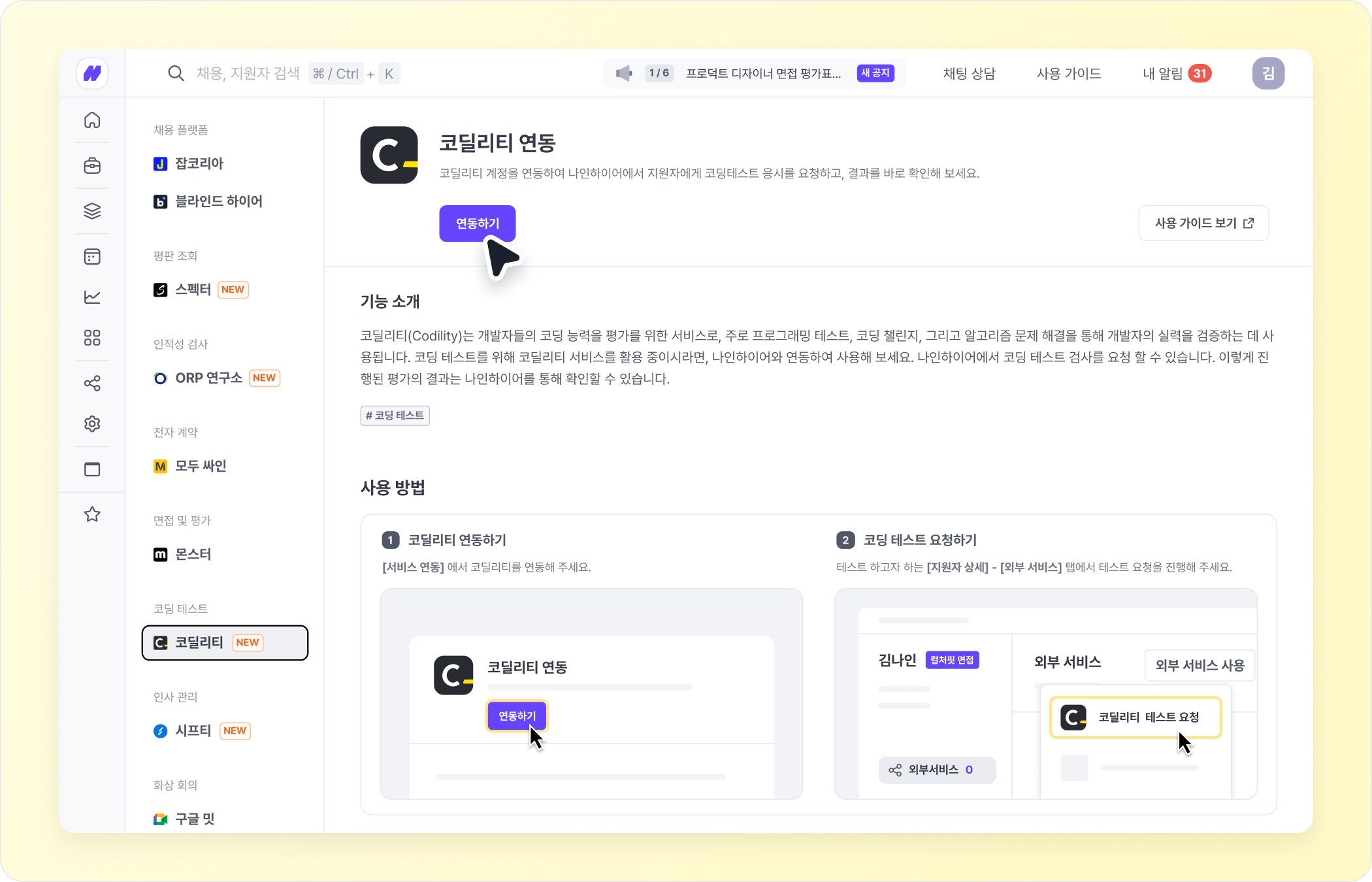
Task: Click the purple 연동하기 button
Action: (x=478, y=223)
